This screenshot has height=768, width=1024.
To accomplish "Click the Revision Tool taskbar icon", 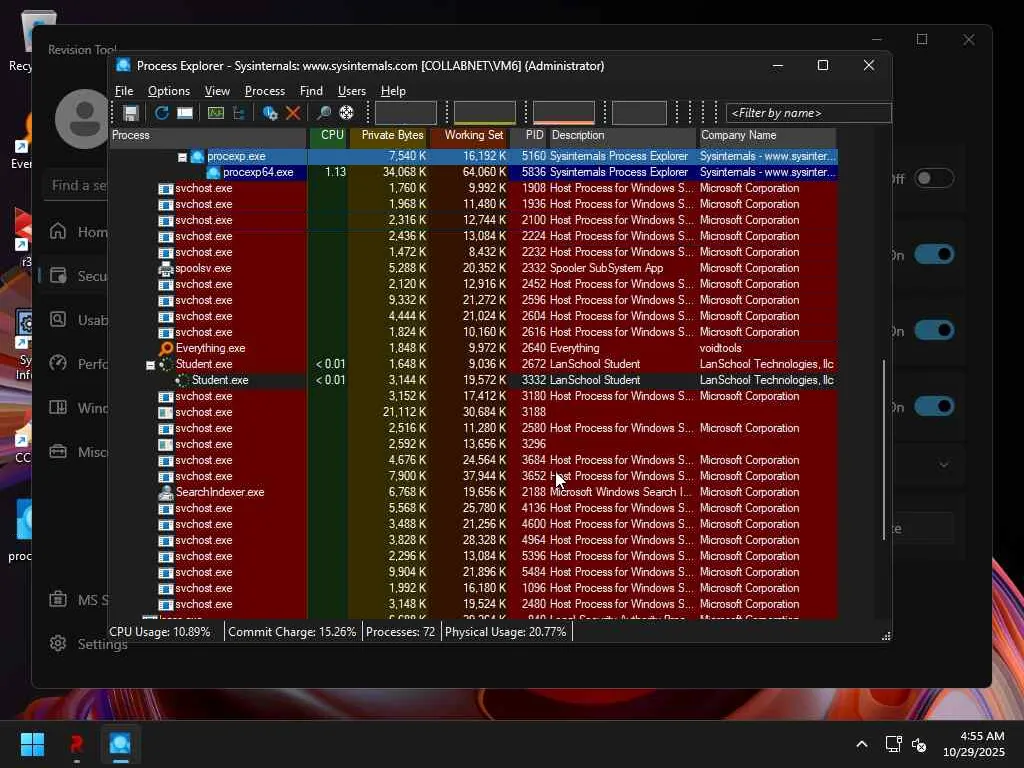I will pos(76,744).
